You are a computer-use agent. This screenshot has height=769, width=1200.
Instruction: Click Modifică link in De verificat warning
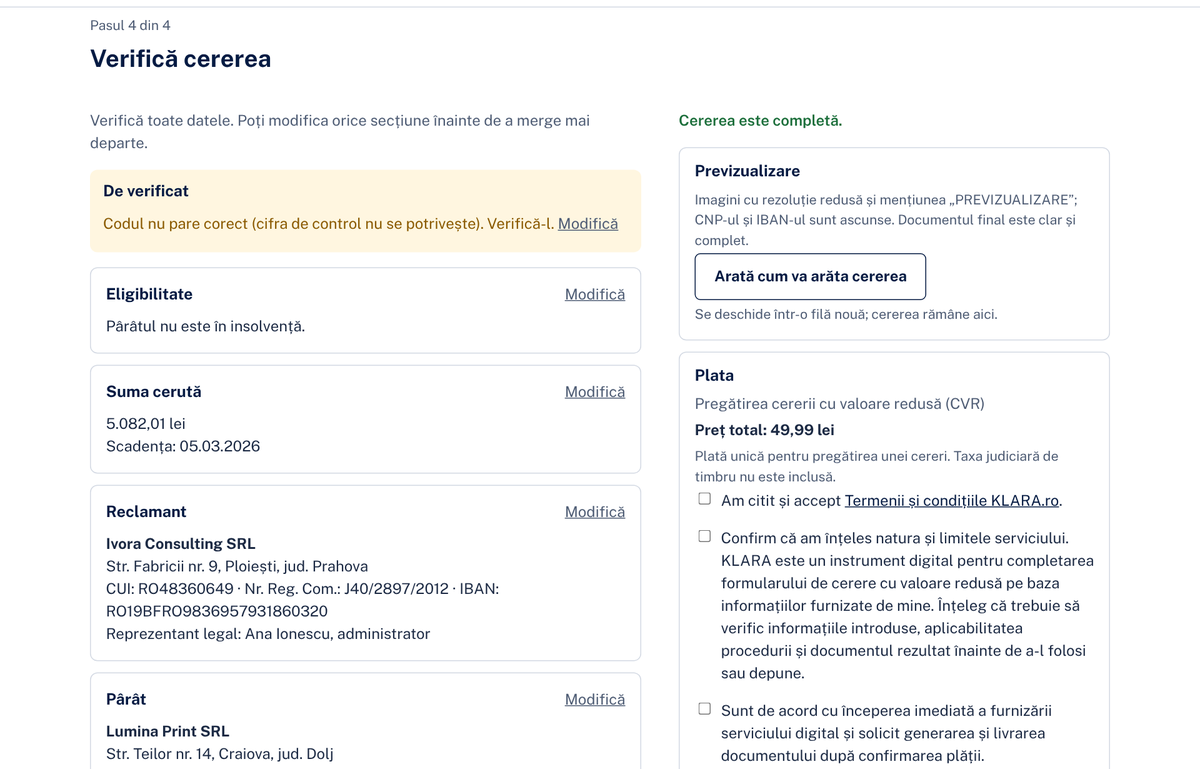[x=588, y=224]
